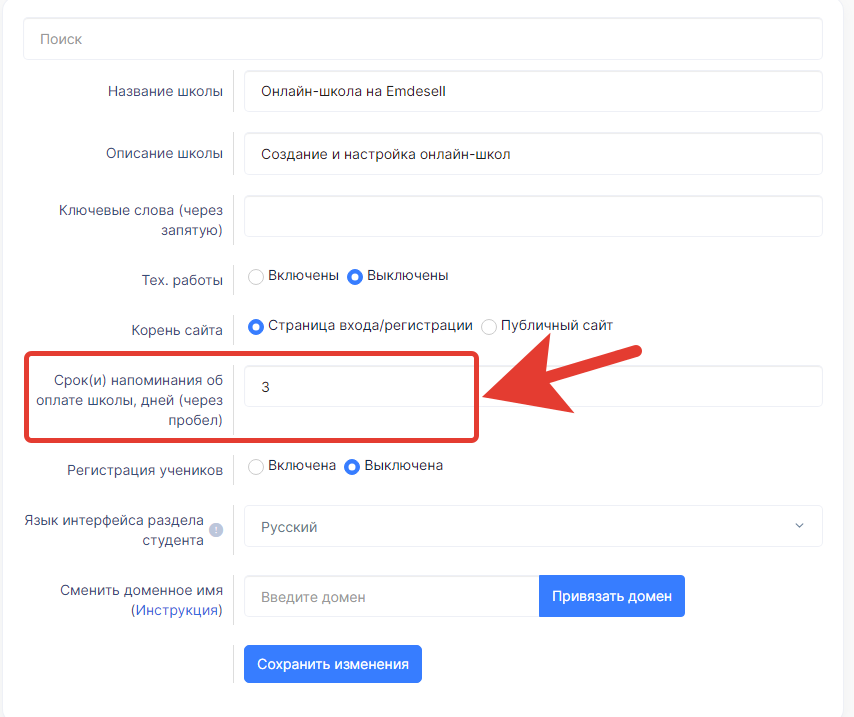Open the Инструкция link
Image resolution: width=854 pixels, height=717 pixels.
coord(176,610)
